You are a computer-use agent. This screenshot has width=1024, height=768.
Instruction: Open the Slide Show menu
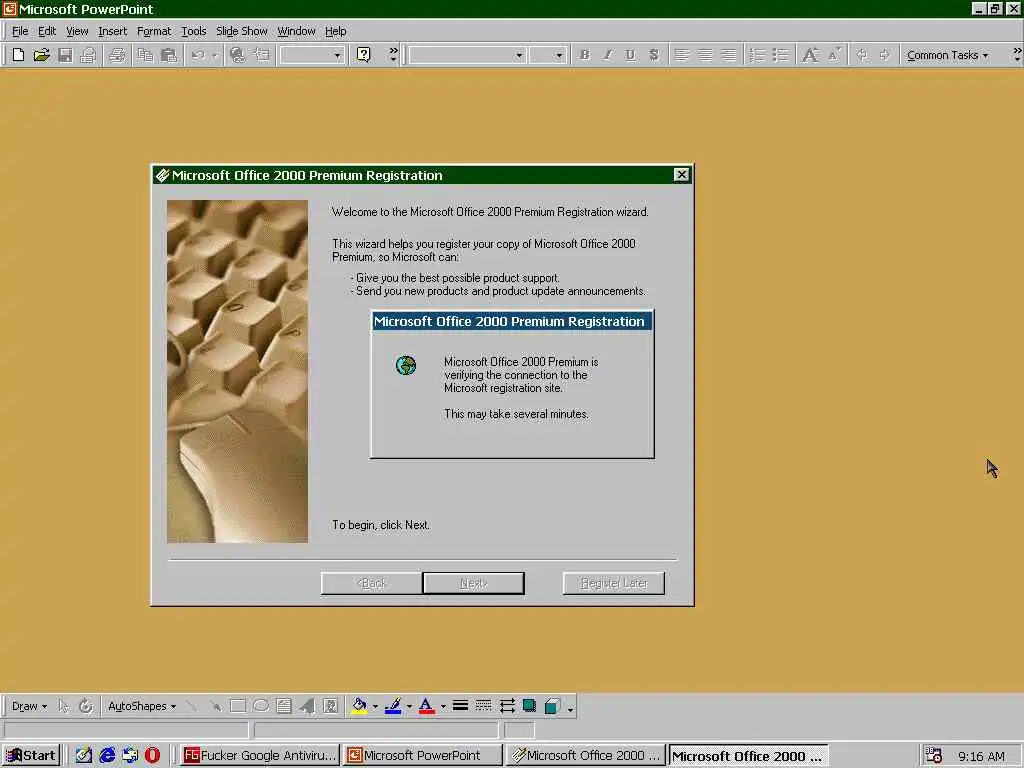tap(242, 31)
